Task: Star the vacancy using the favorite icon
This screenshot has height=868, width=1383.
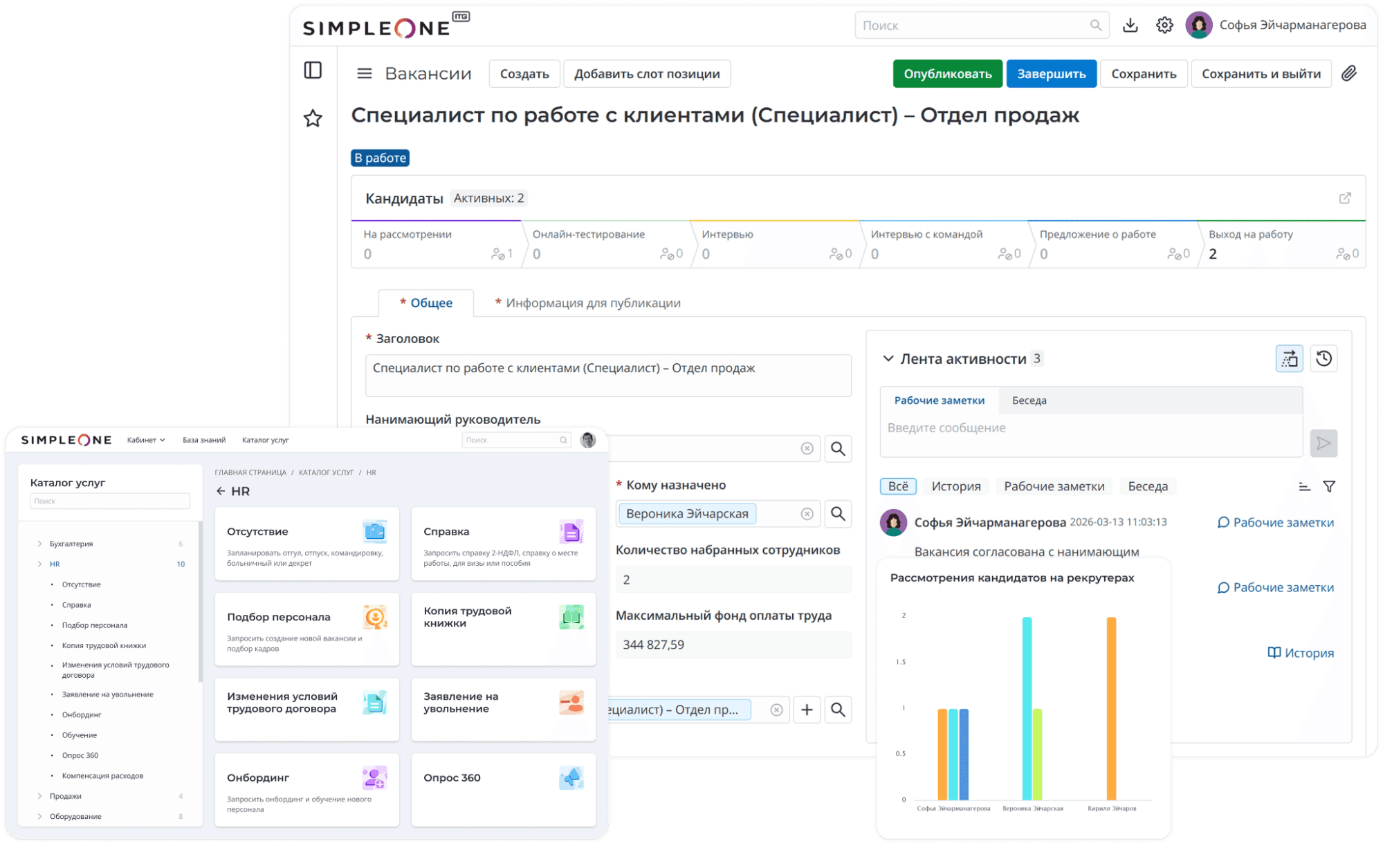Action: tap(313, 118)
